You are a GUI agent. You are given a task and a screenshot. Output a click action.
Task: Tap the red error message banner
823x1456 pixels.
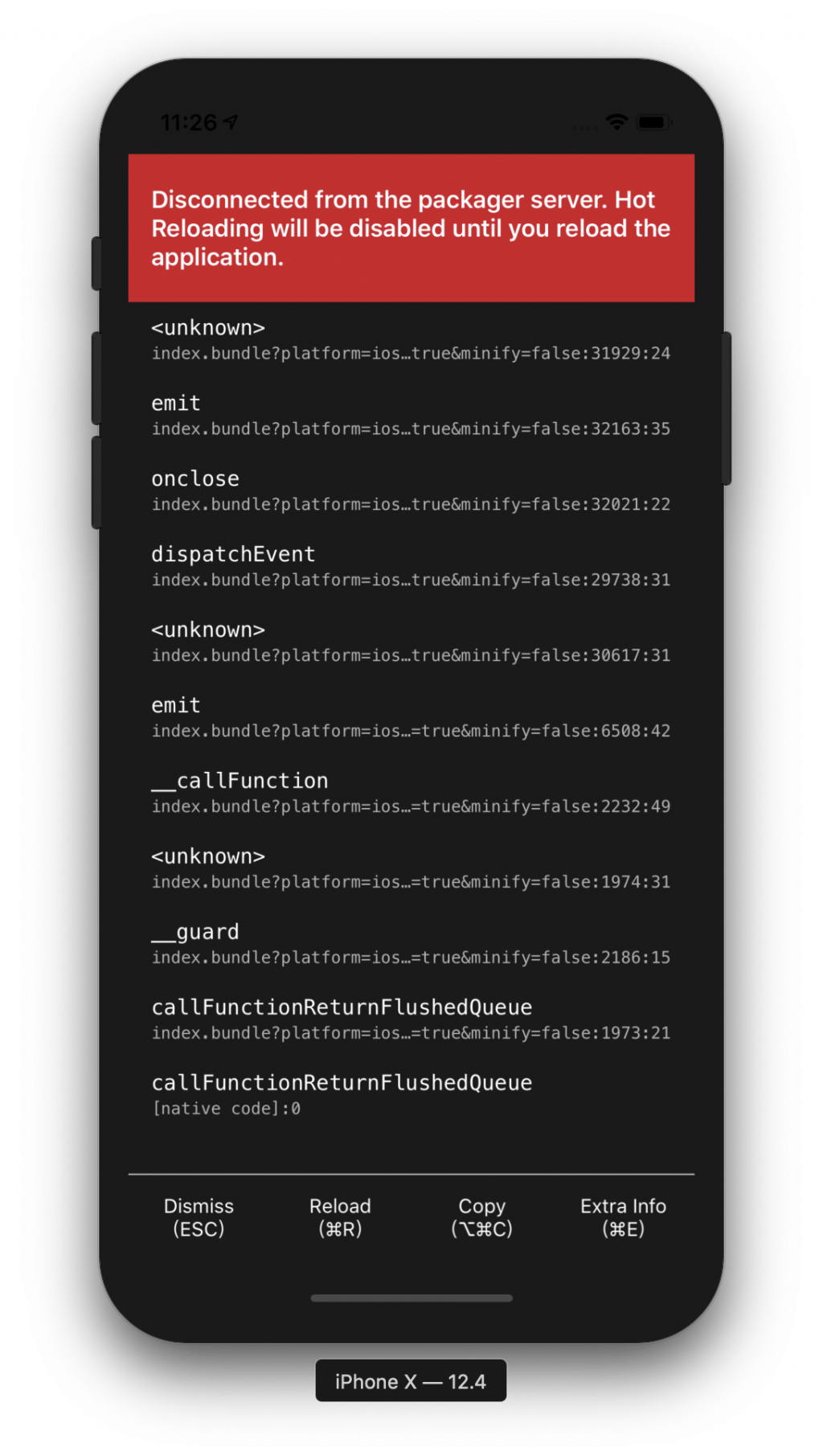411,228
